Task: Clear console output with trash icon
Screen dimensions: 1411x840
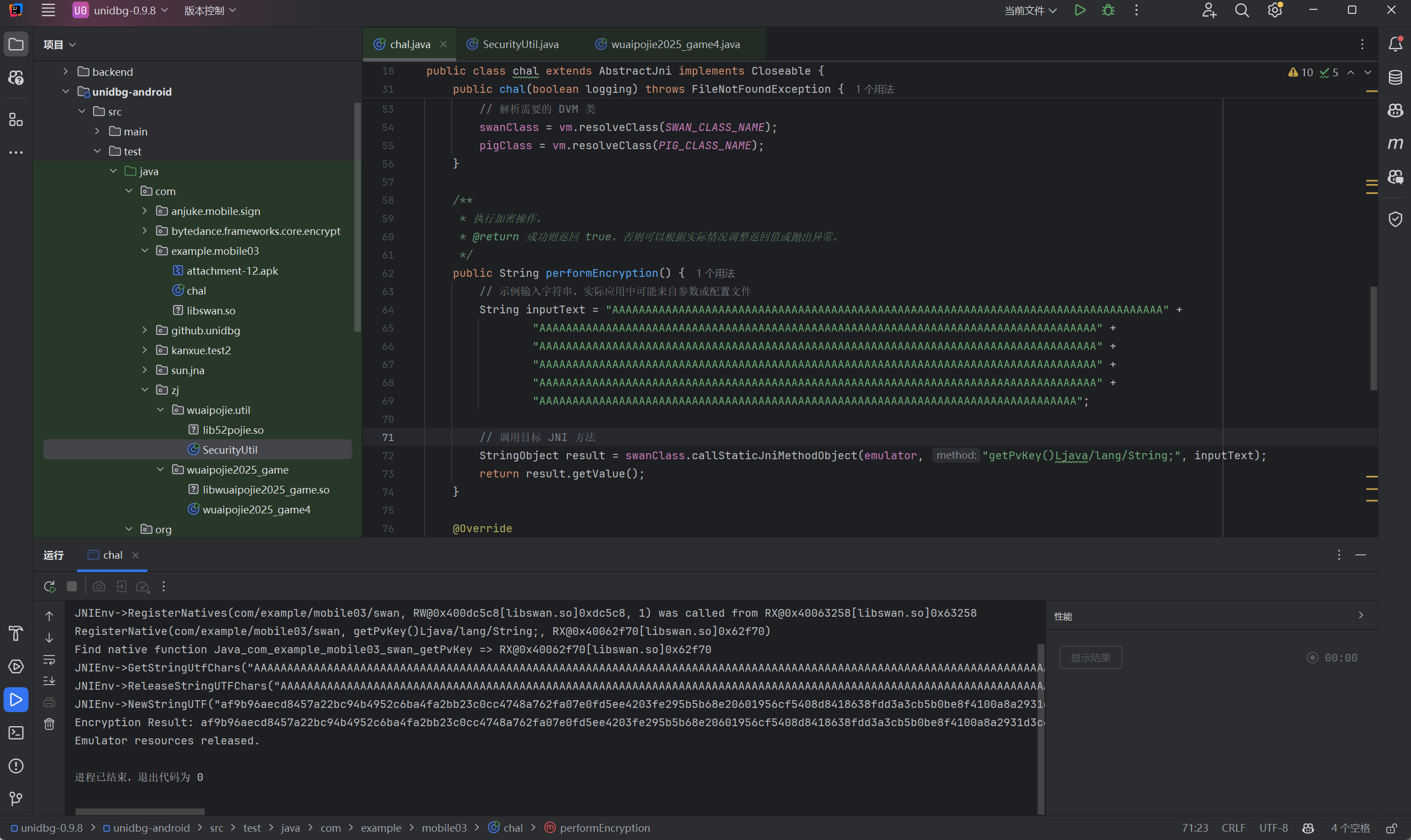Action: [49, 724]
